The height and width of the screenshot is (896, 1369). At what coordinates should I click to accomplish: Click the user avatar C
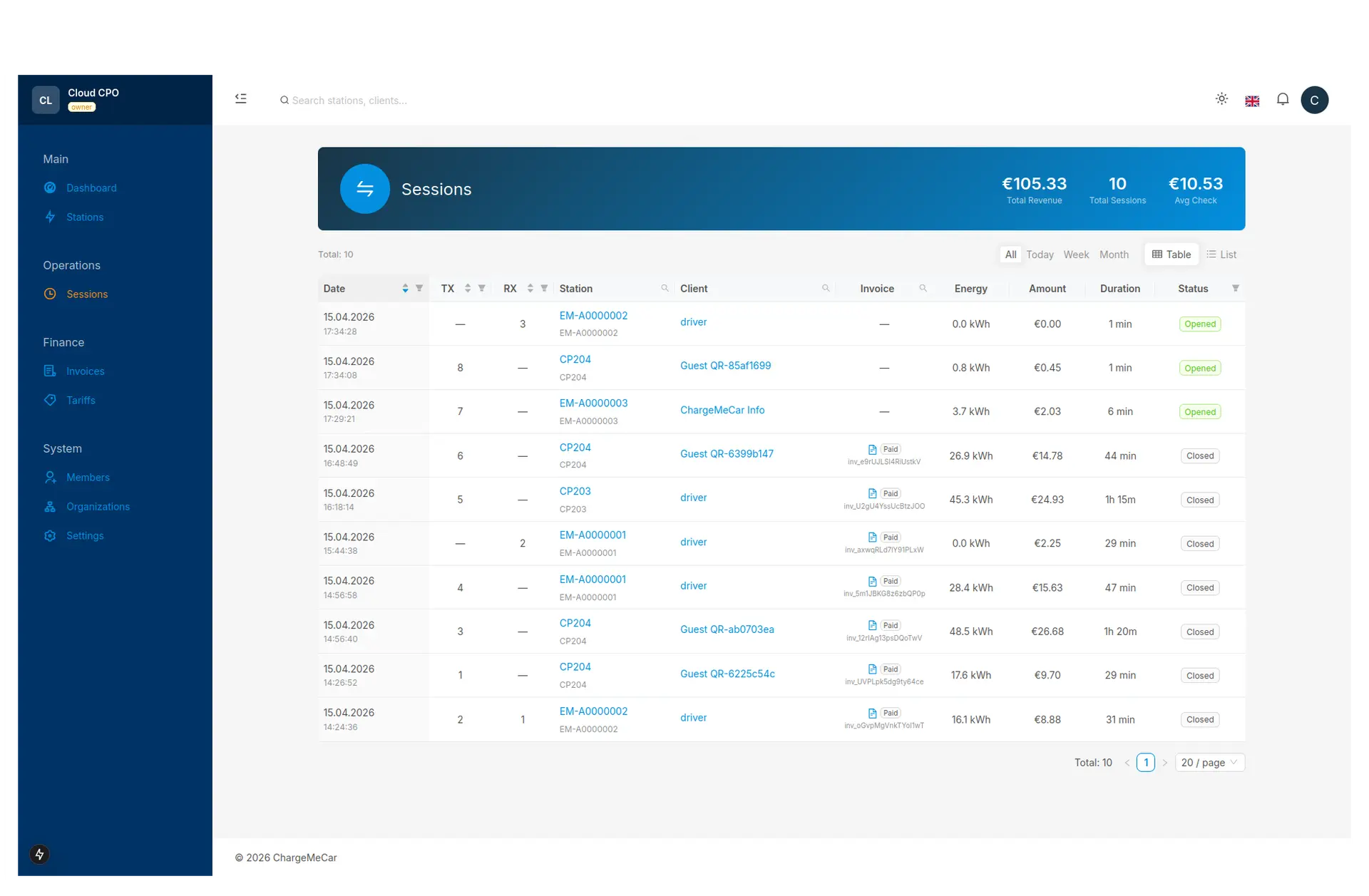1314,100
